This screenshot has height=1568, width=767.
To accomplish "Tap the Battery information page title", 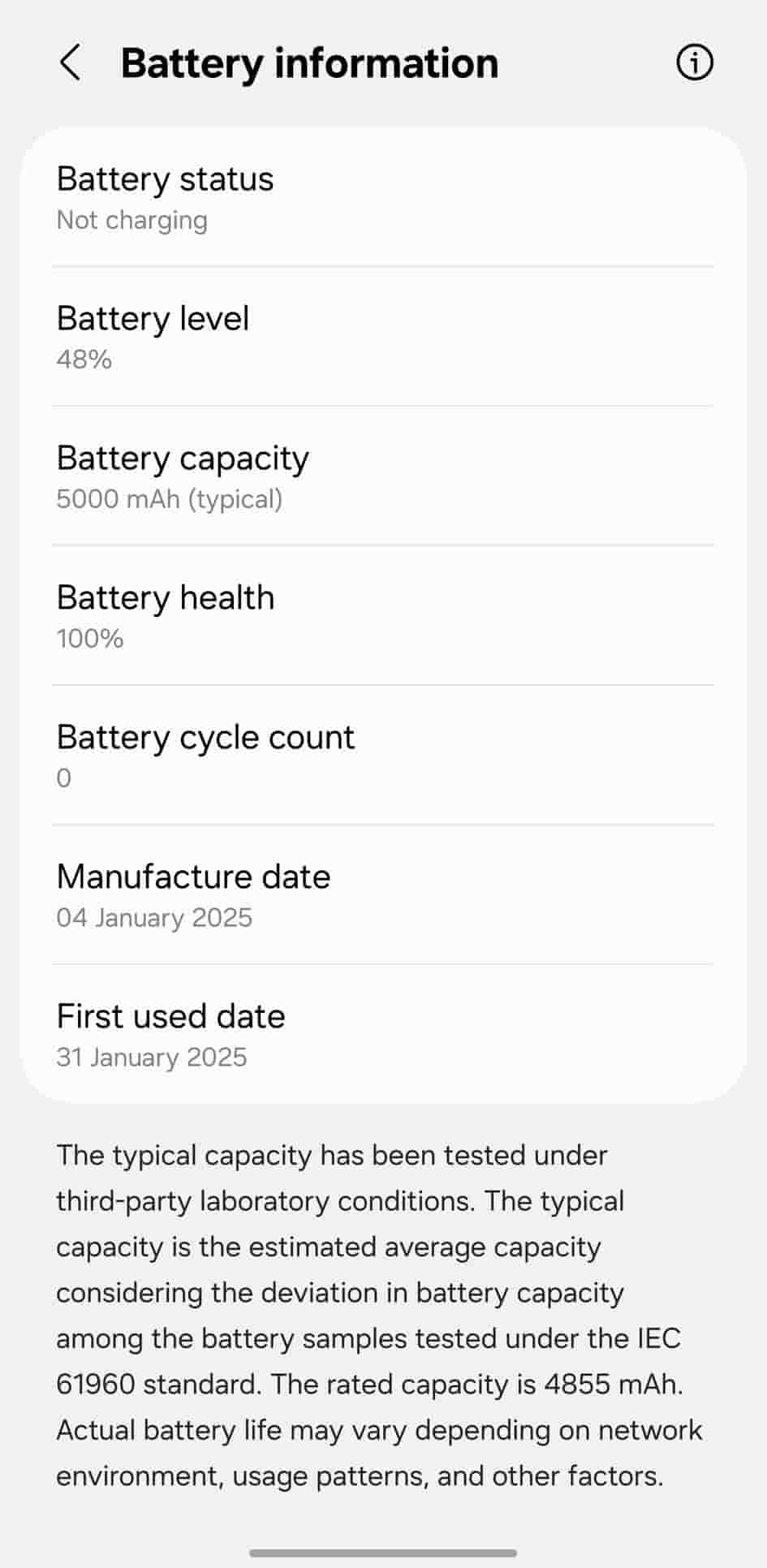I will [309, 63].
